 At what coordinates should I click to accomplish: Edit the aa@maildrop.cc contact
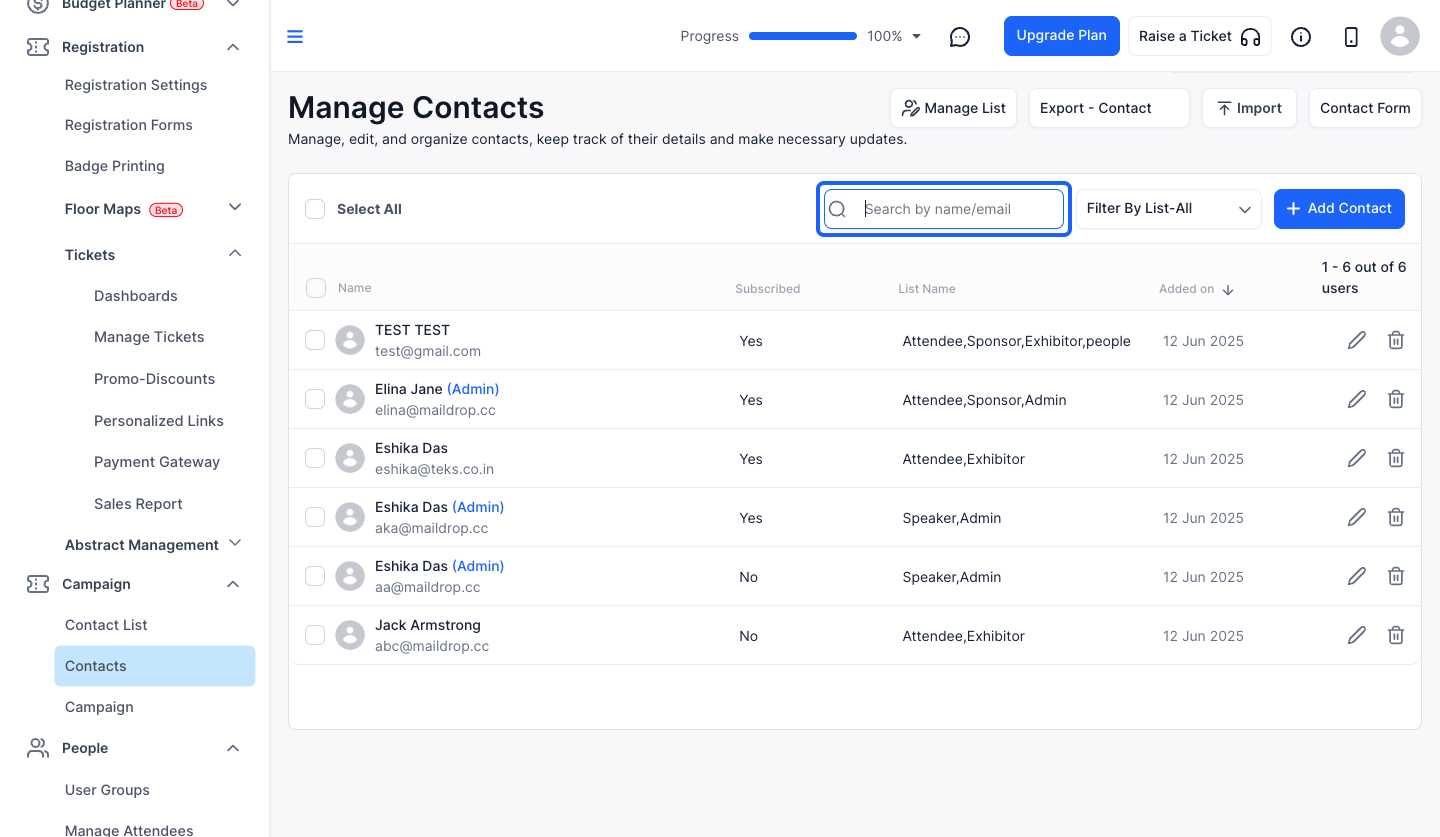1357,576
